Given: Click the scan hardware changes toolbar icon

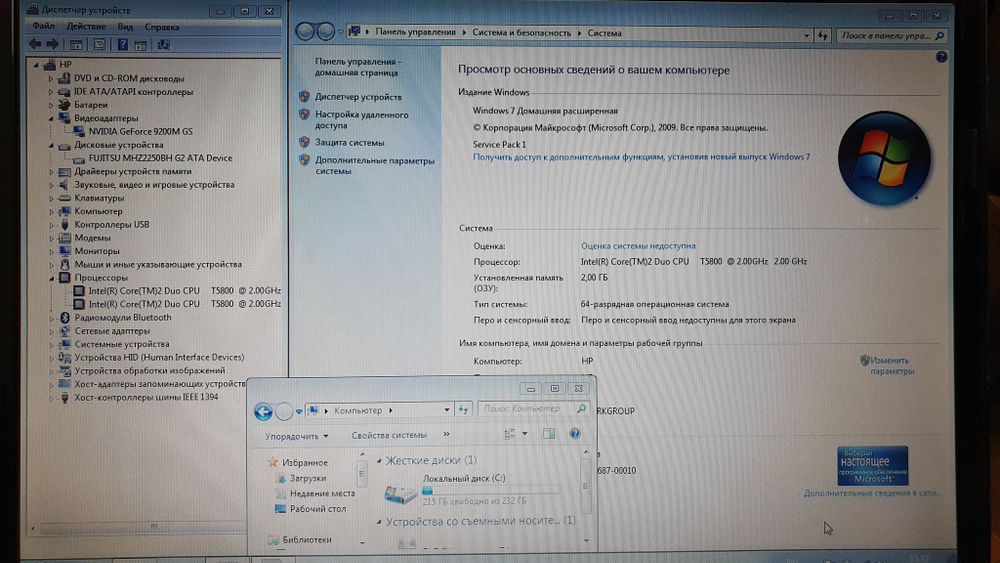Looking at the screenshot, I should pos(164,45).
